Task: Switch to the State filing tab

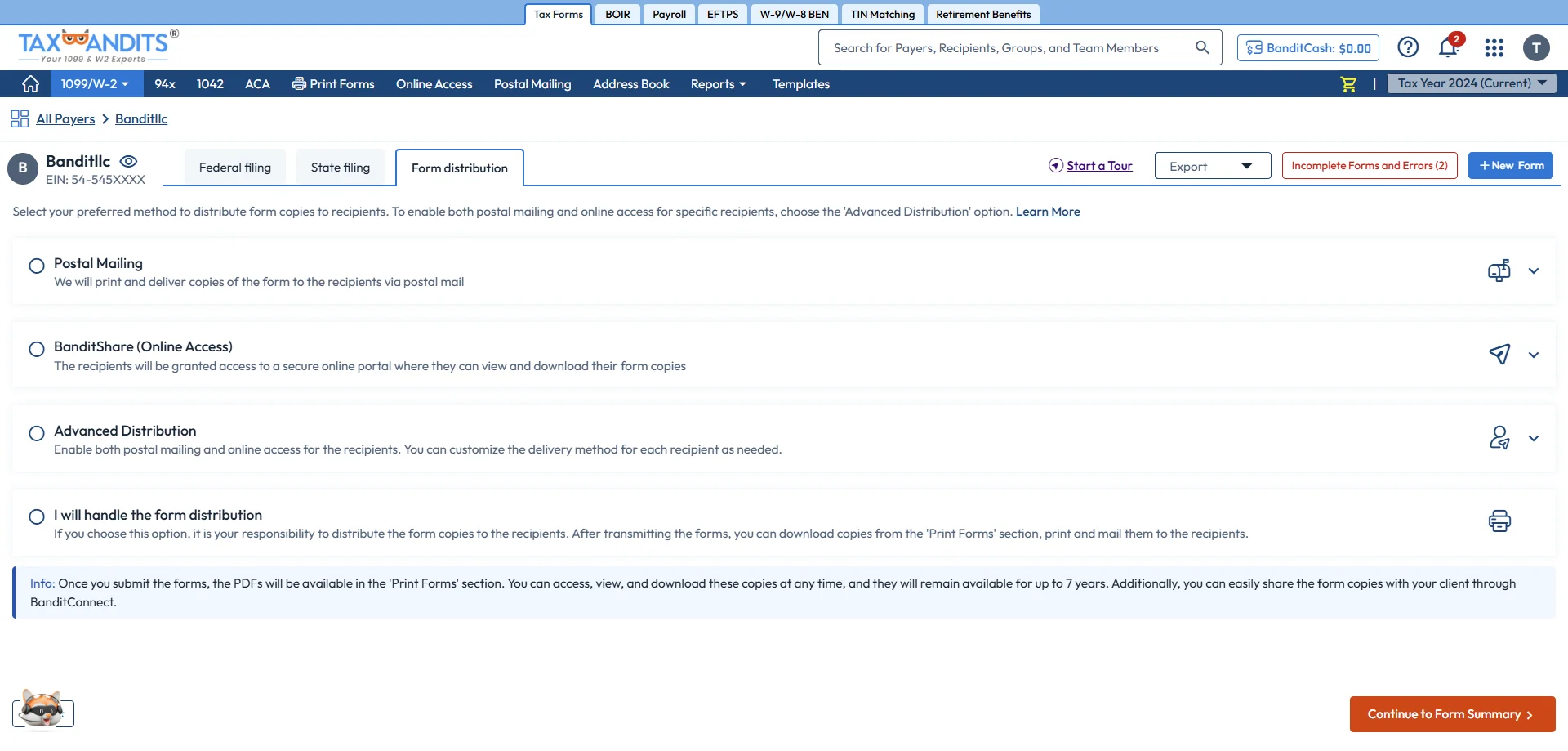Action: pos(341,168)
